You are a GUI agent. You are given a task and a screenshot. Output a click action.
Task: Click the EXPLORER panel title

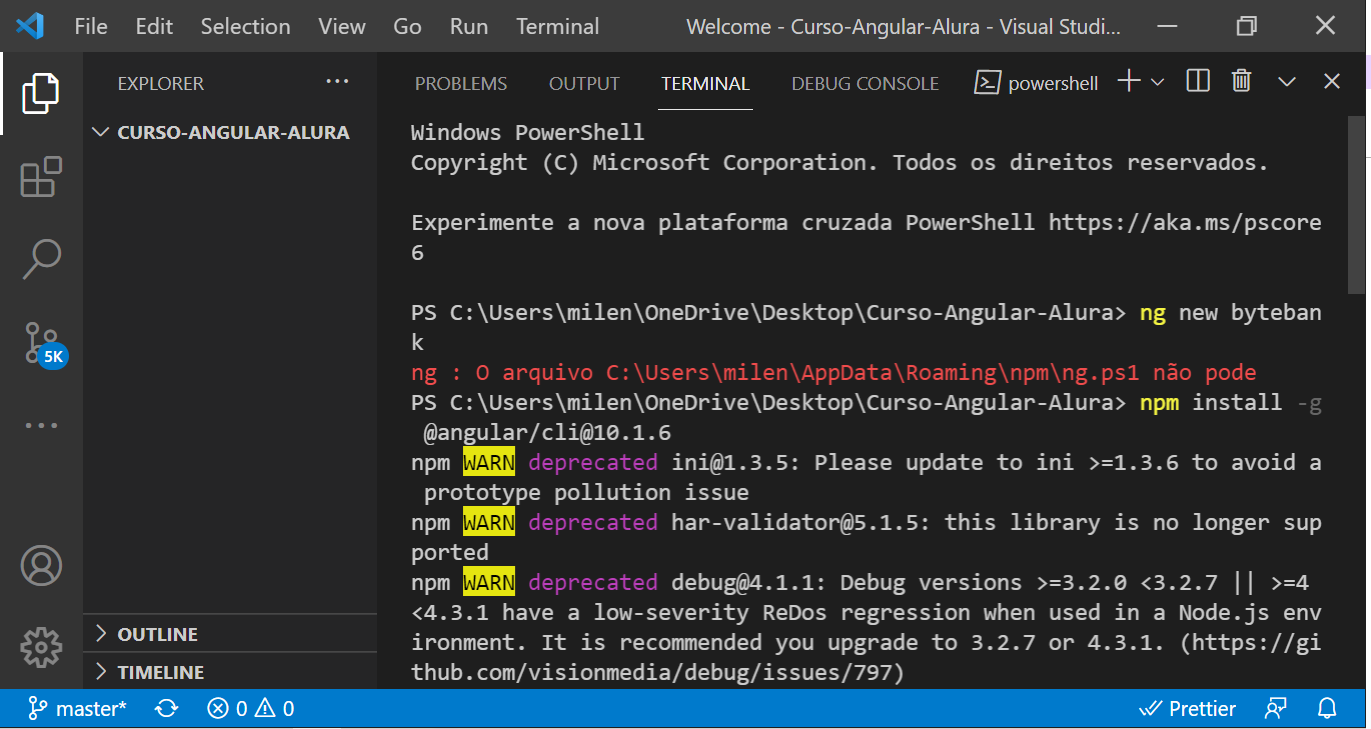[161, 84]
